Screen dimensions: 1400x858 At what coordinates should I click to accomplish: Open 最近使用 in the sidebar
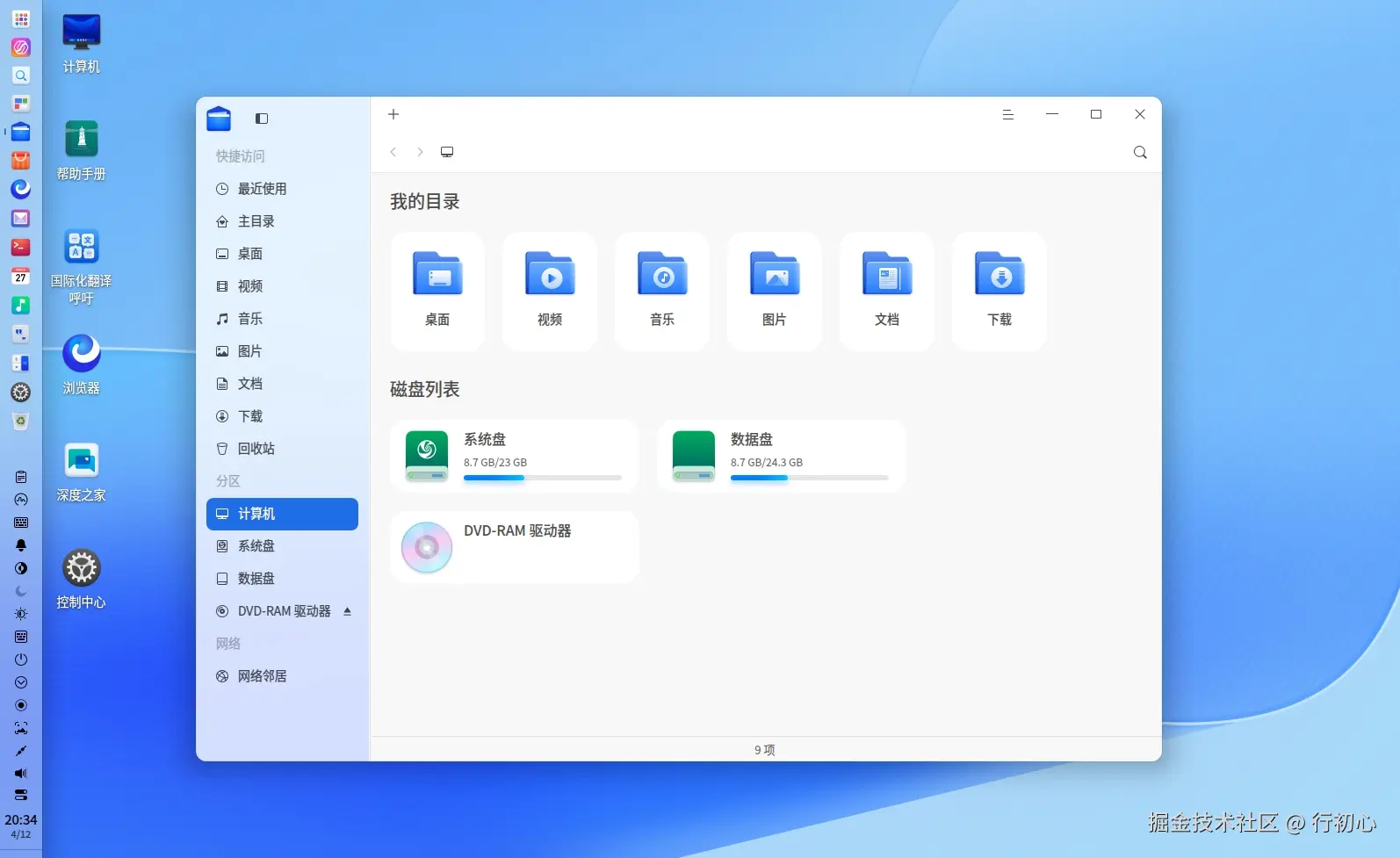pyautogui.click(x=282, y=189)
